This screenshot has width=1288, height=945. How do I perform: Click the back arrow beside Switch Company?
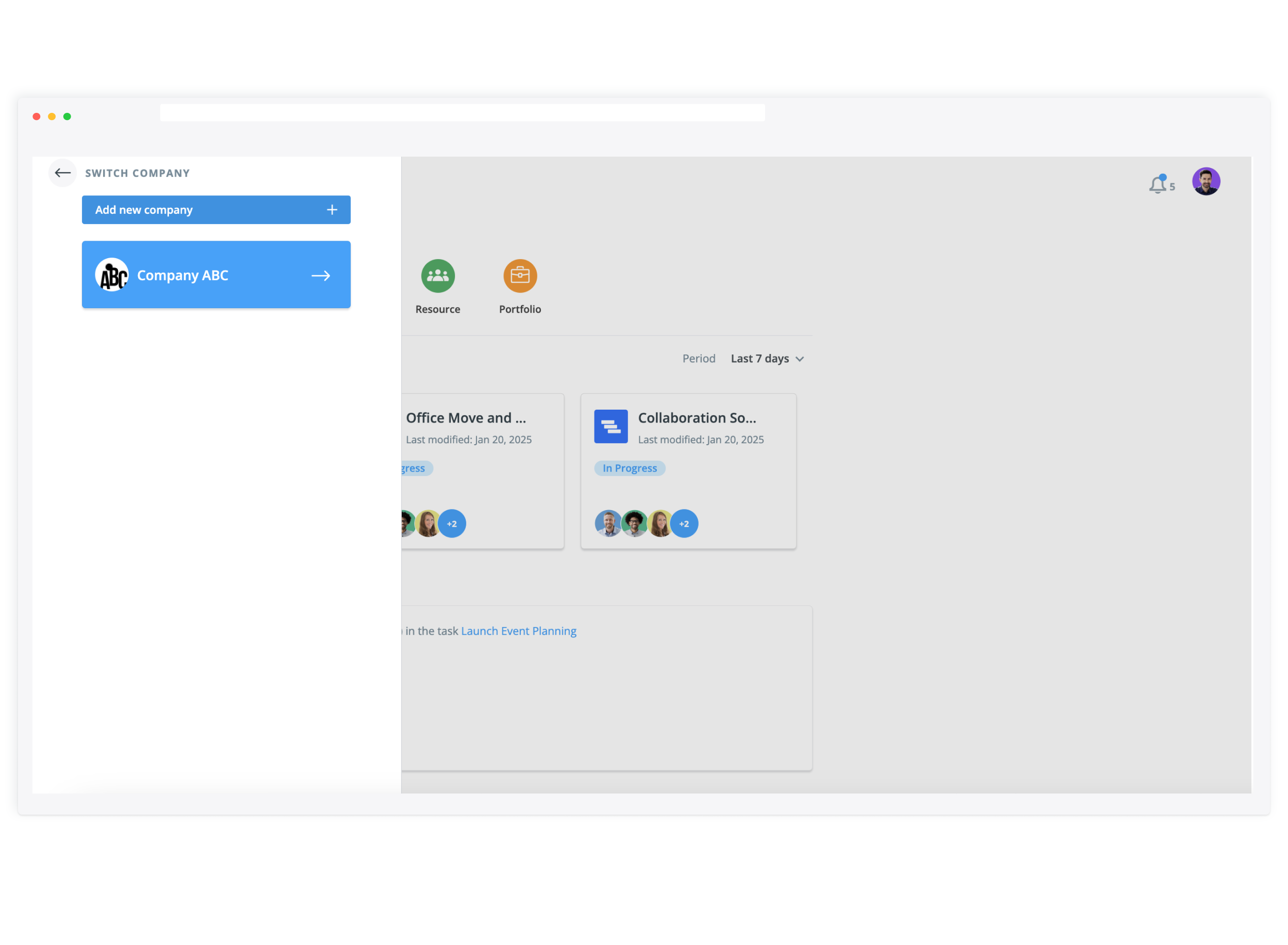[x=62, y=173]
